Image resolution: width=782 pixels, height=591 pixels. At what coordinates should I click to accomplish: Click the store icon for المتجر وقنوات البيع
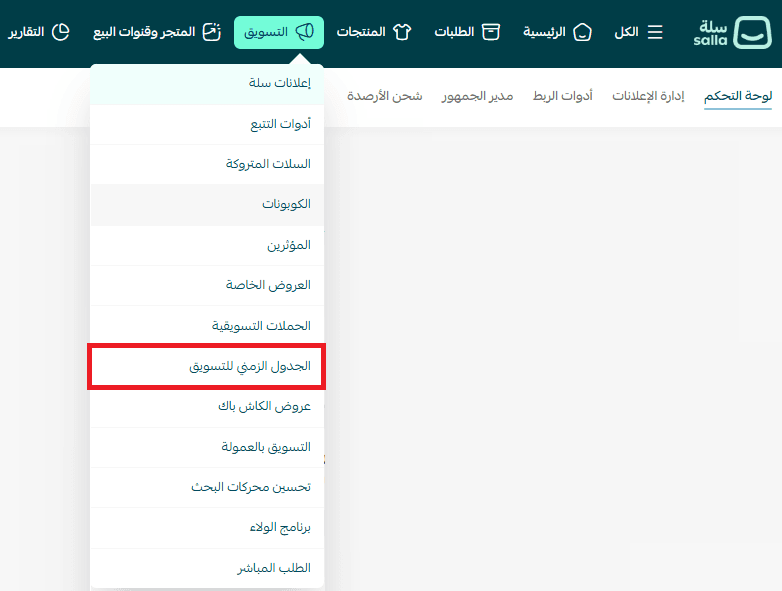[211, 32]
